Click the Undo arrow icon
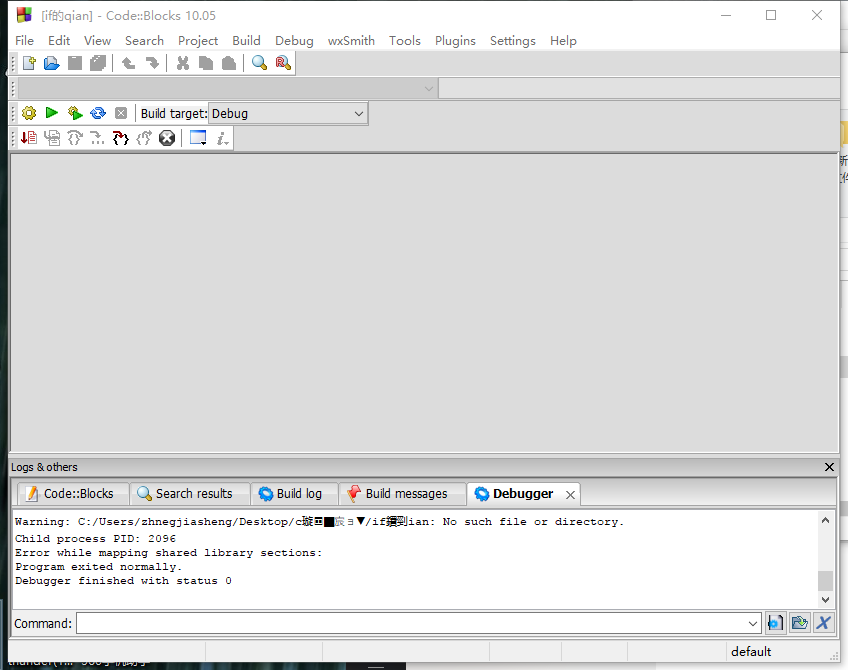 (128, 63)
